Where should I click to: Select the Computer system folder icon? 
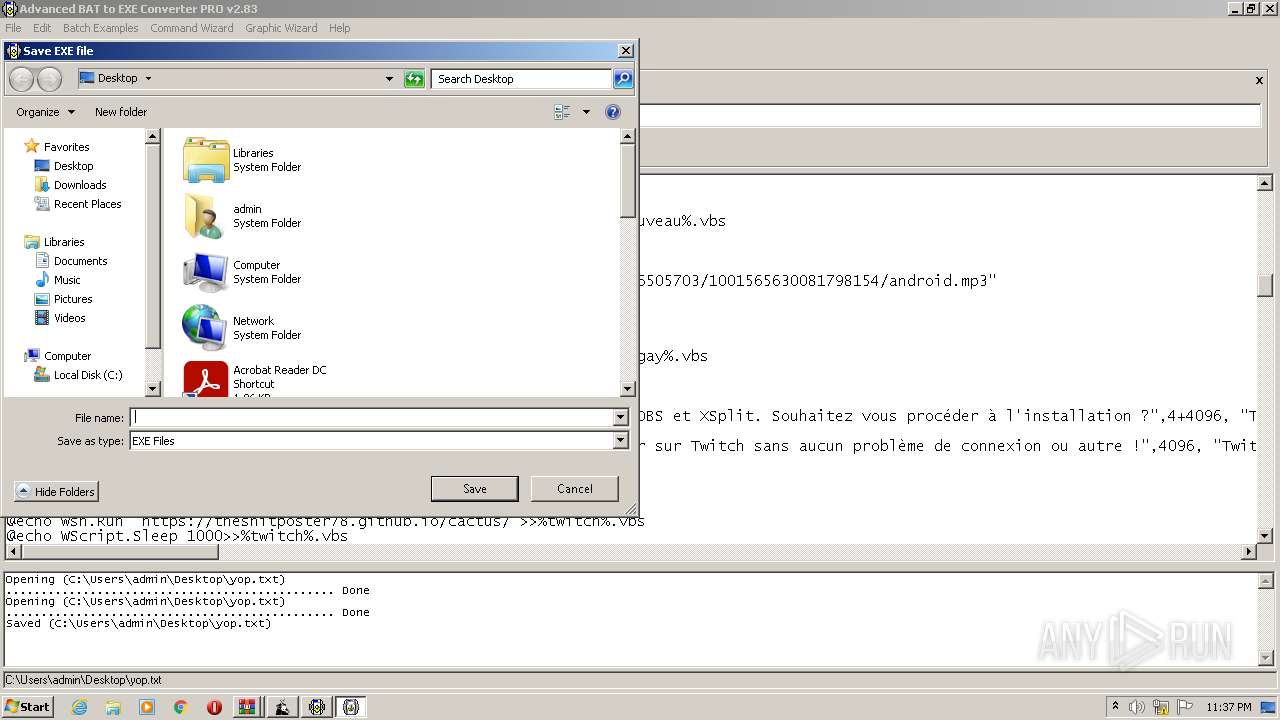206,272
